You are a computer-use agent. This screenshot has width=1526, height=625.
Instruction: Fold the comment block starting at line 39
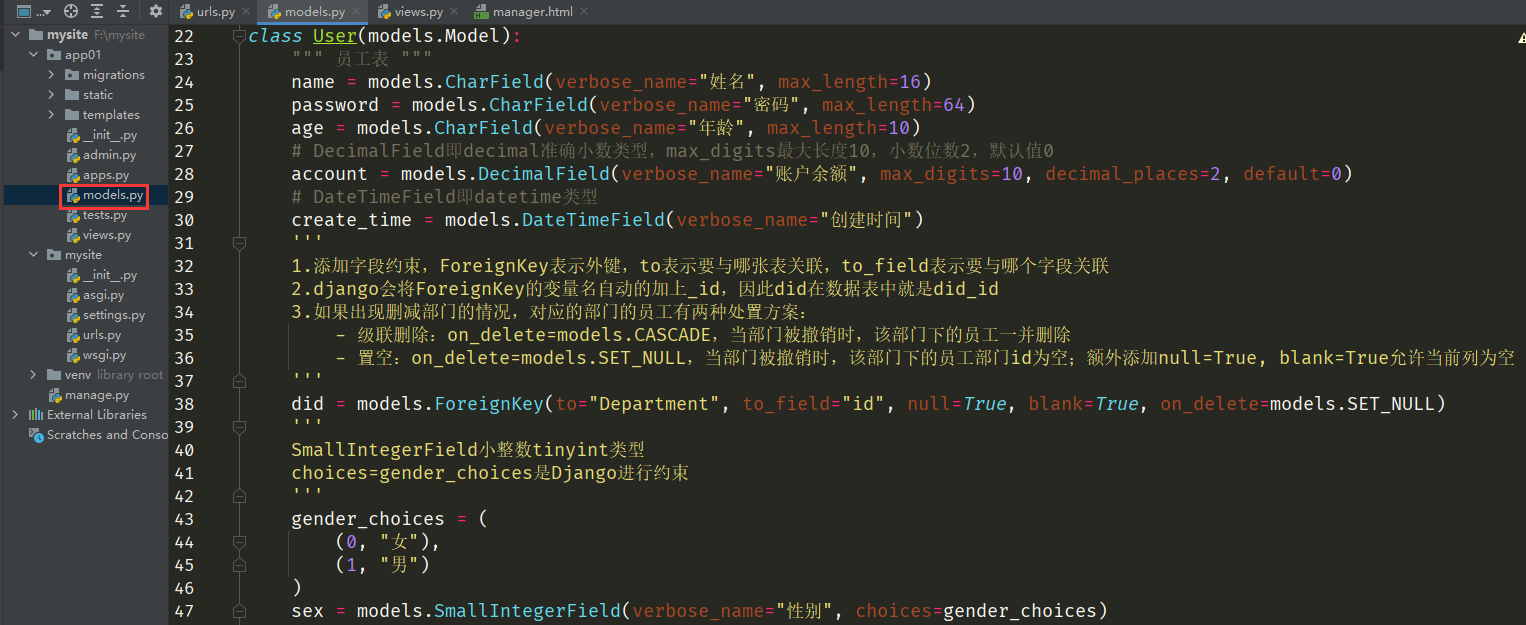238,427
